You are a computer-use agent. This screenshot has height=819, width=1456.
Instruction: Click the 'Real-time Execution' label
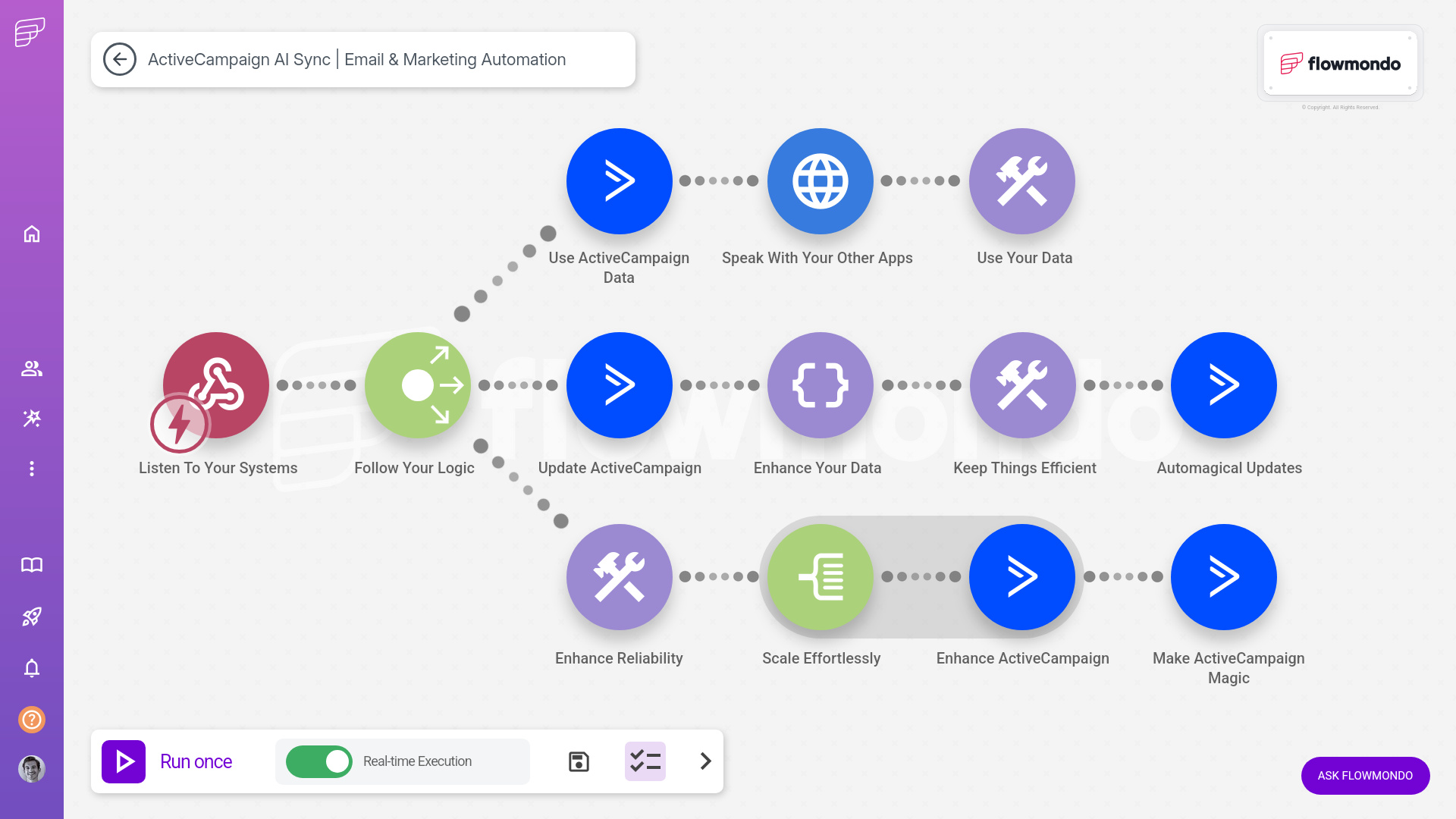[417, 761]
